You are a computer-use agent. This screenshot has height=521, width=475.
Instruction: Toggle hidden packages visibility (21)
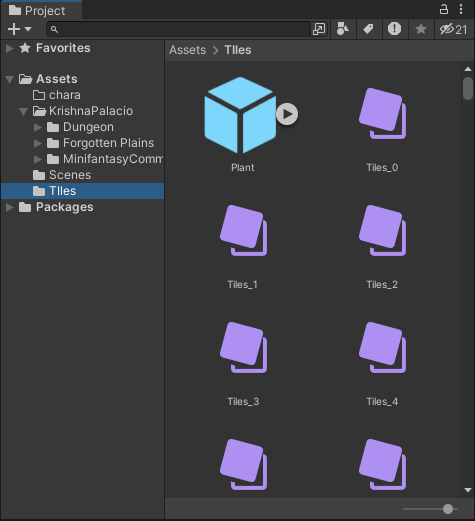453,29
